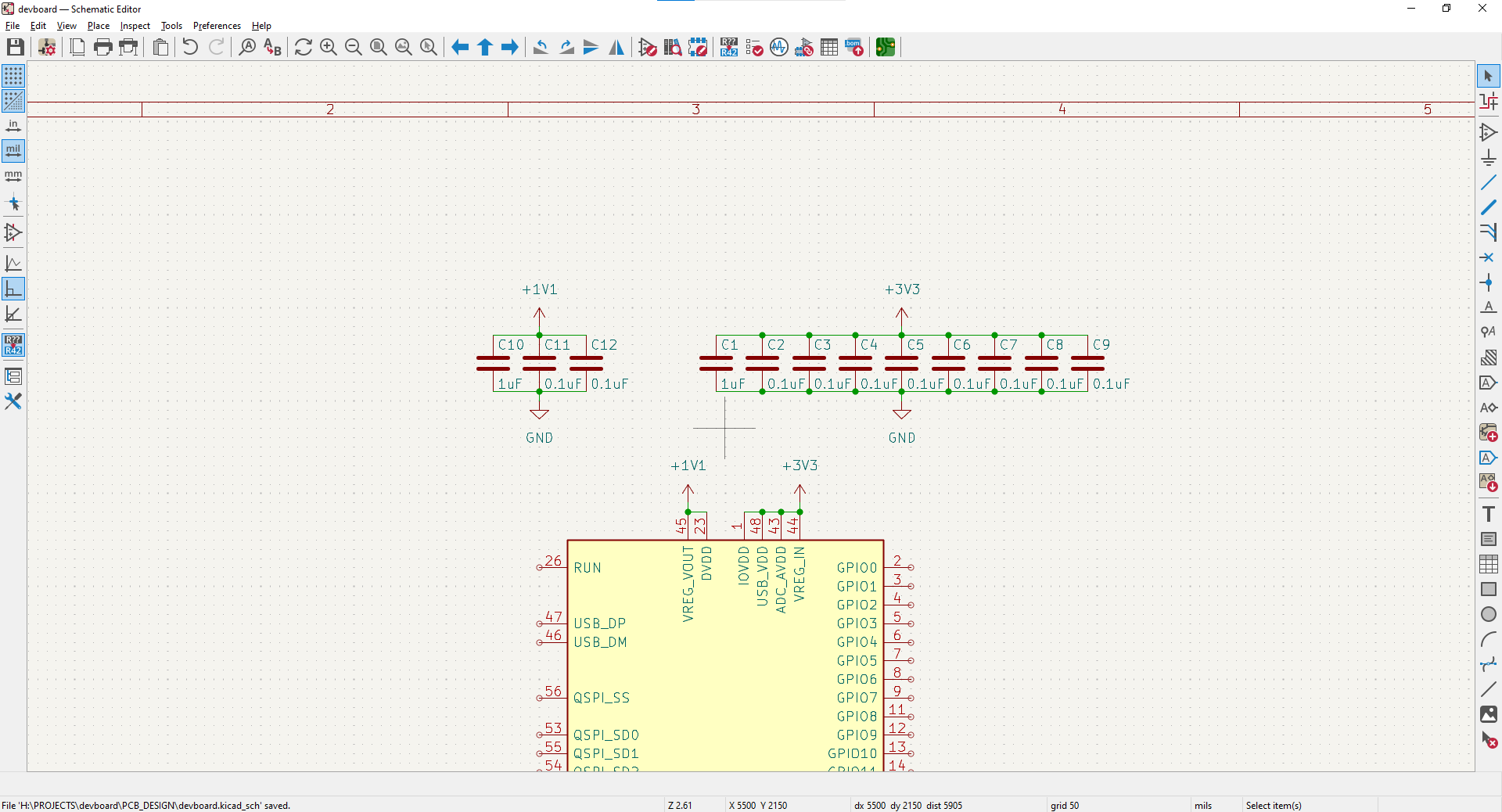This screenshot has width=1502, height=812.
Task: Run the Electrical Rules Checker
Action: (754, 48)
